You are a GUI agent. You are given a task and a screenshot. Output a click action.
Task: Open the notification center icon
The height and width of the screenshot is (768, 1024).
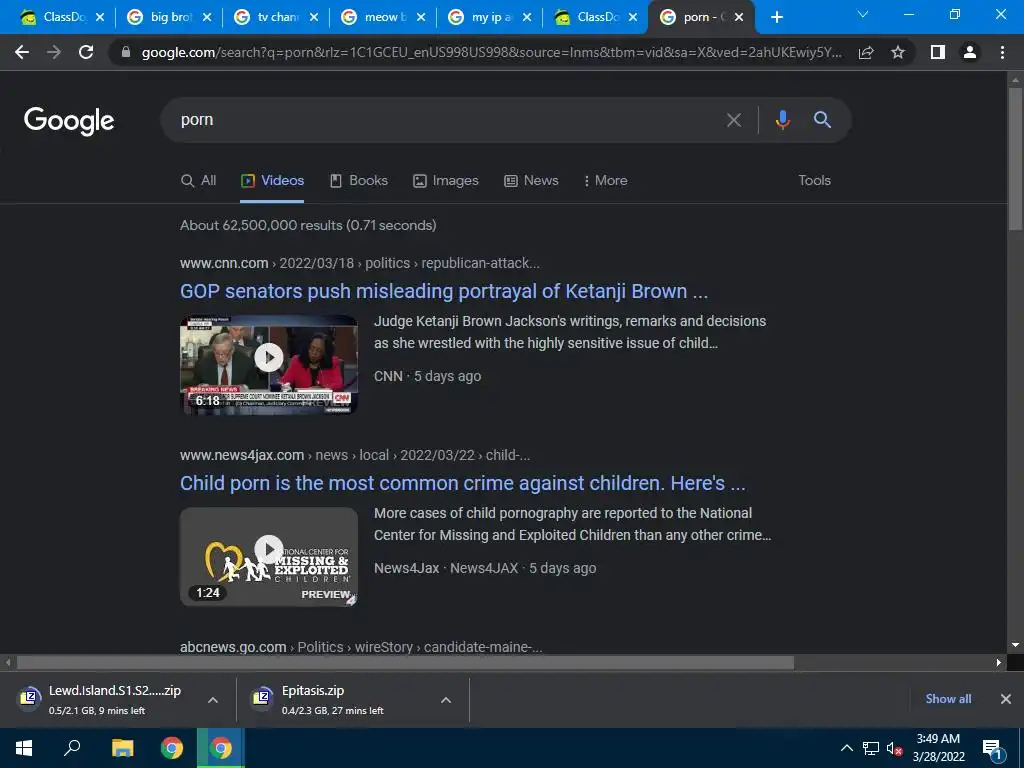[992, 749]
